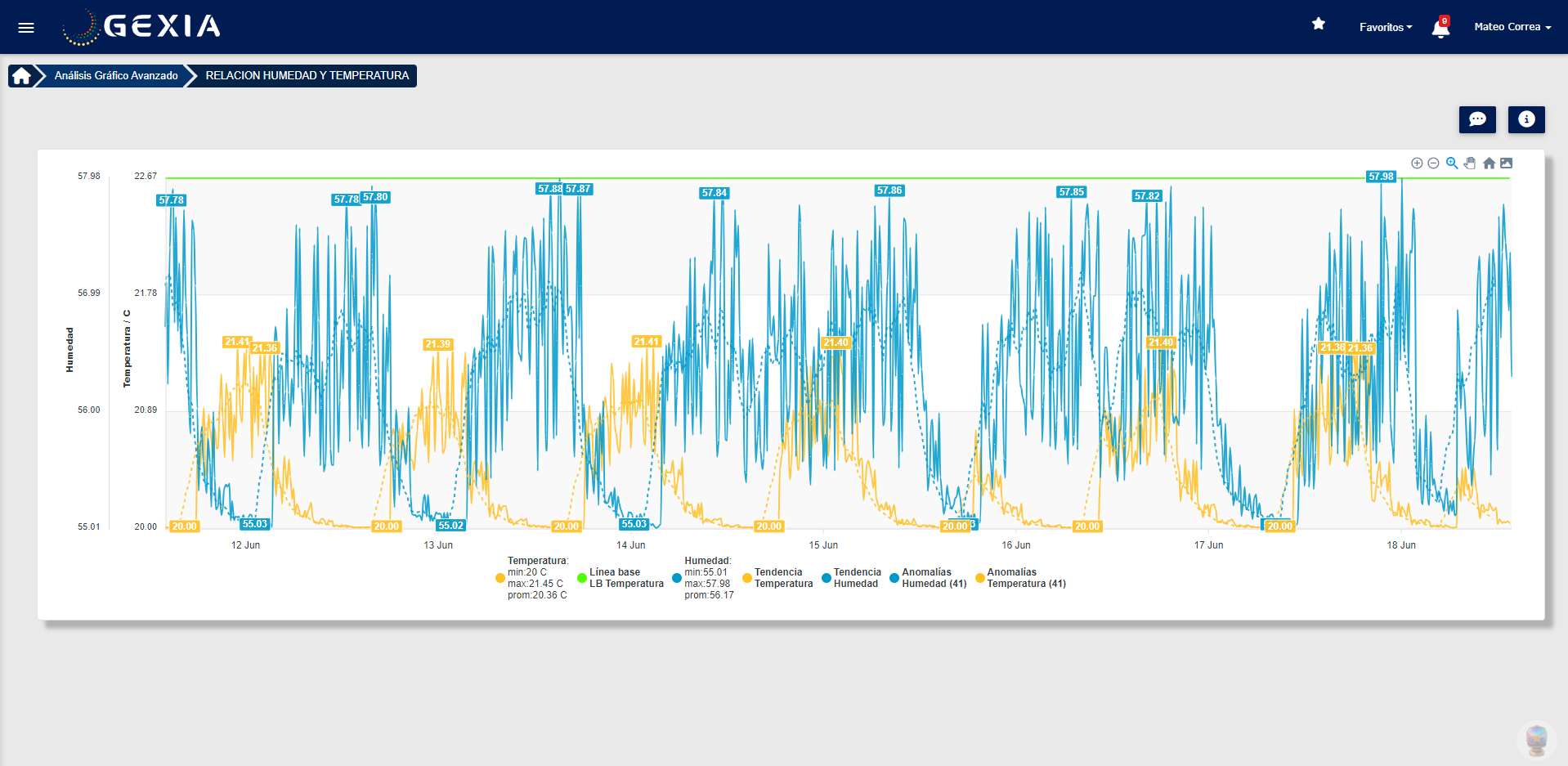Activate the selection zoom magnifier tool
Screen dimensions: 1568x766
[1452, 164]
